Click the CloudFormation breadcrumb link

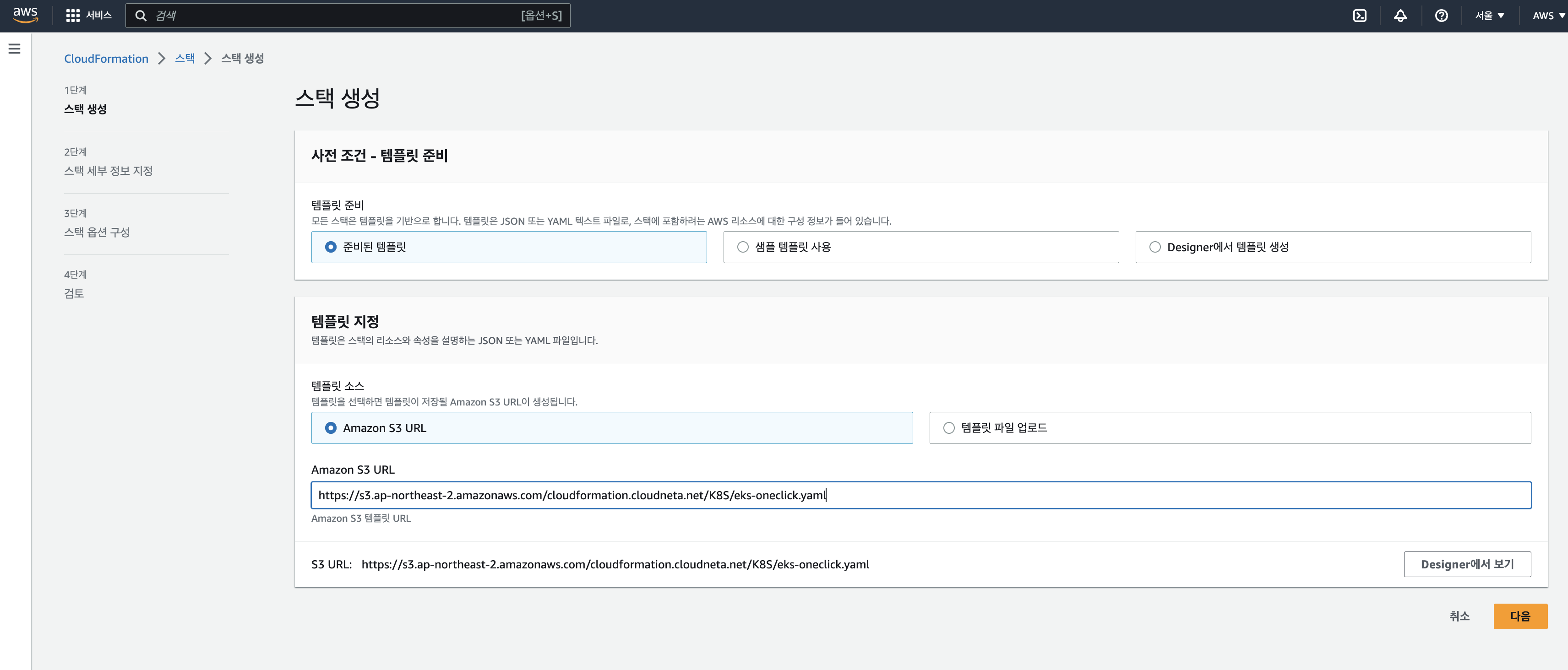(x=106, y=59)
